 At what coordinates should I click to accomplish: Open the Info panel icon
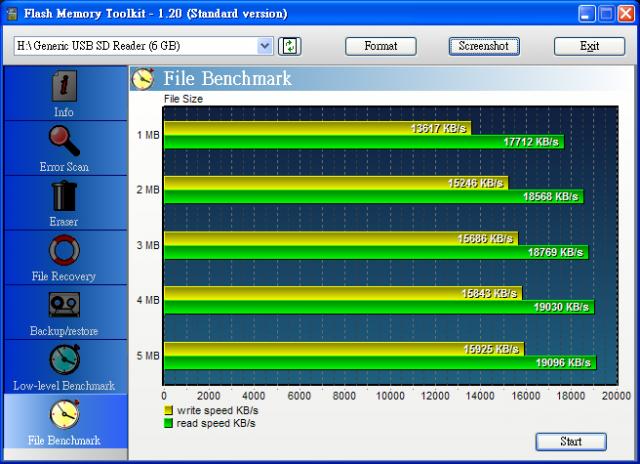64,86
